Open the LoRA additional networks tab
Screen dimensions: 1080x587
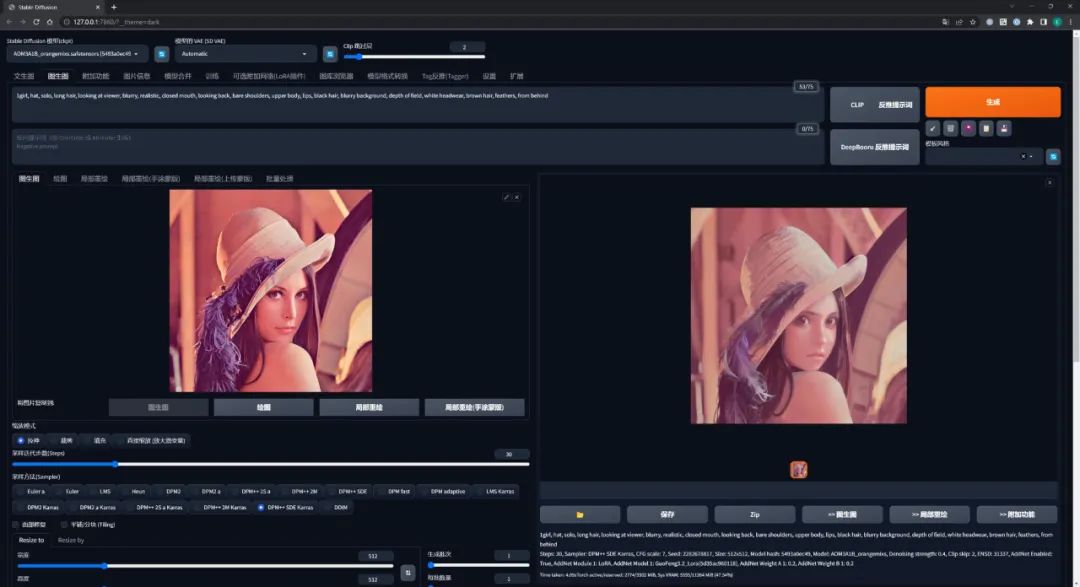click(269, 76)
